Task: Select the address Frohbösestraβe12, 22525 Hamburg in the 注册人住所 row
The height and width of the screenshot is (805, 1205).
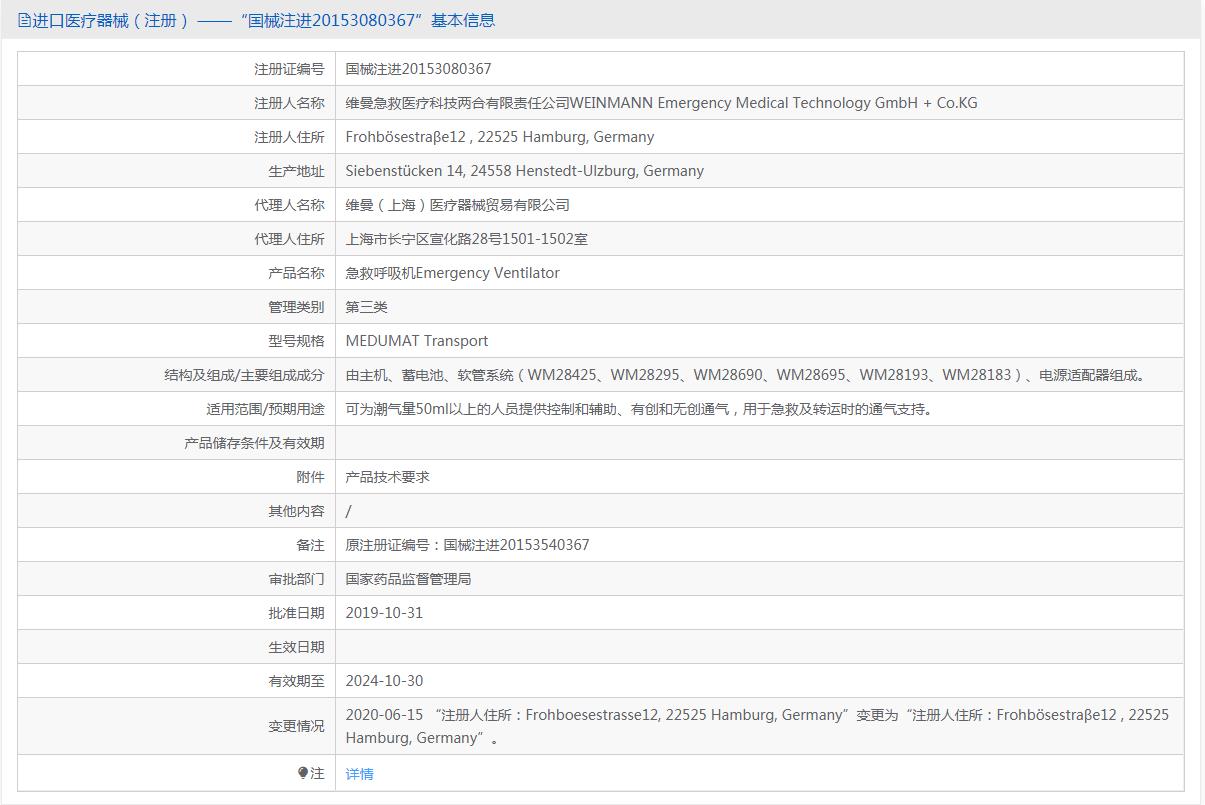Action: pos(500,137)
